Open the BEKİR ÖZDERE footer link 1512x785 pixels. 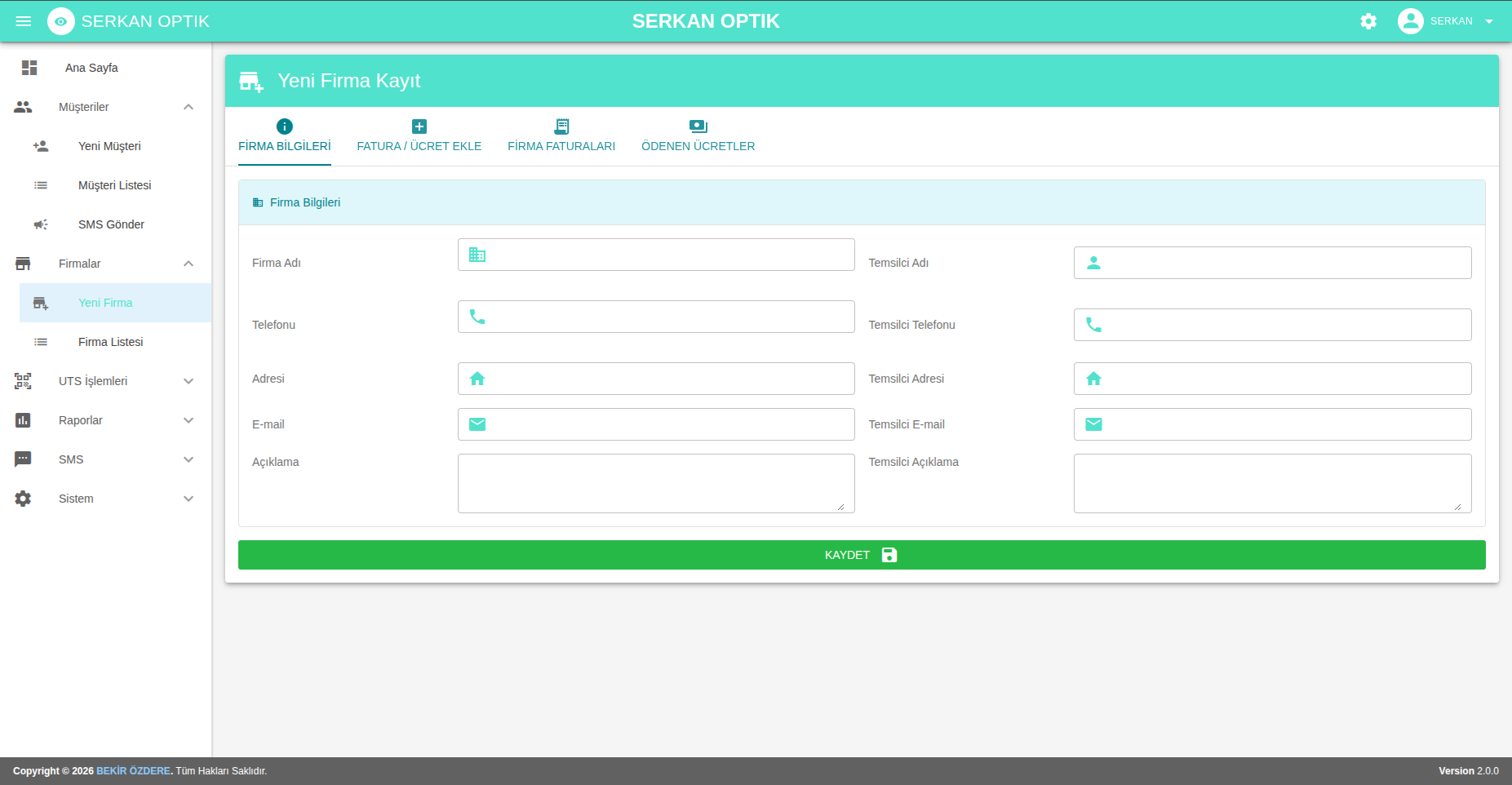pos(133,771)
